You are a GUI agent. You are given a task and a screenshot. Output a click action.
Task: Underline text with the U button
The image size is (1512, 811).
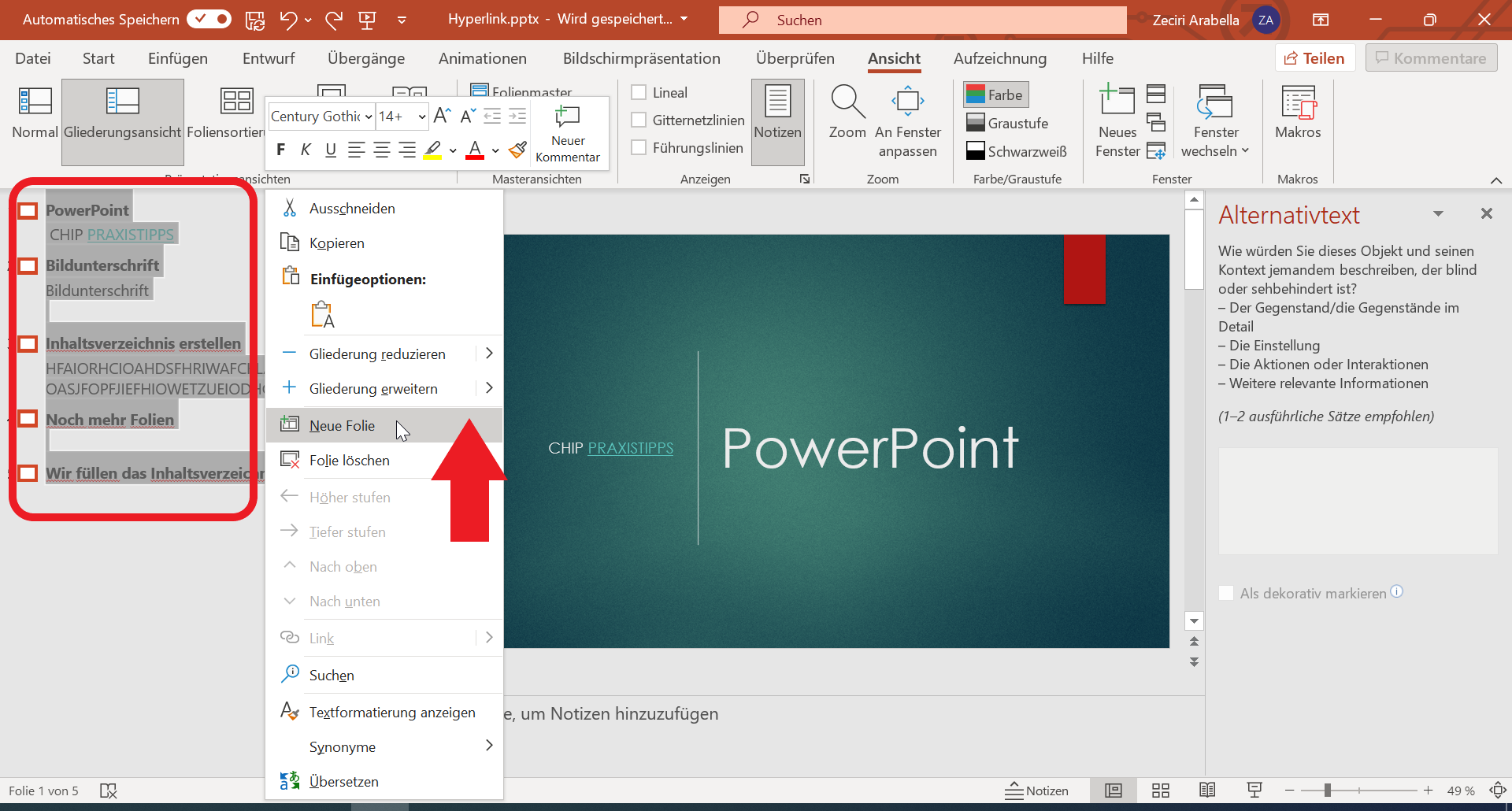pyautogui.click(x=331, y=150)
